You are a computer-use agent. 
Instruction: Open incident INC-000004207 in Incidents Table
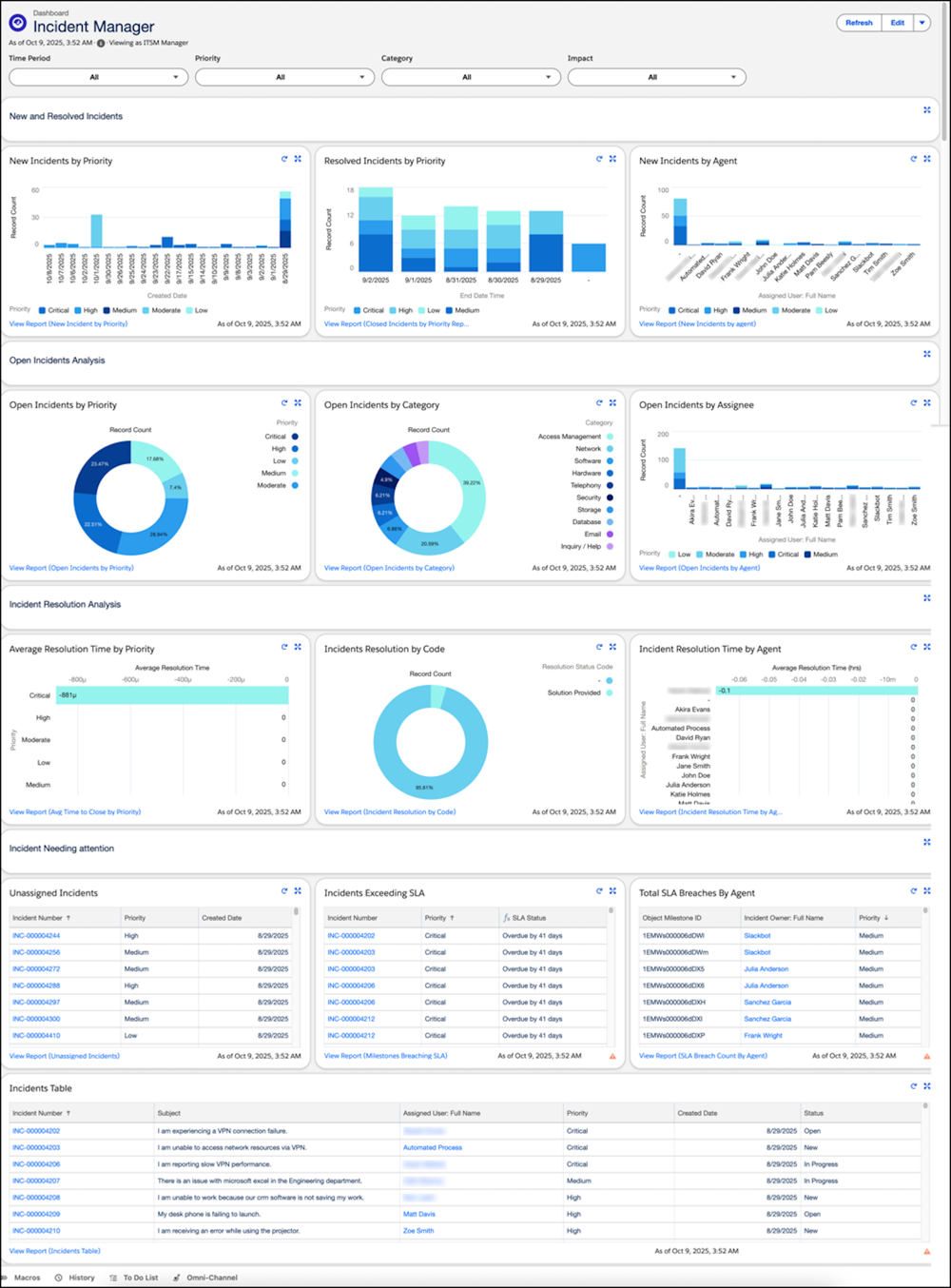click(x=36, y=1181)
